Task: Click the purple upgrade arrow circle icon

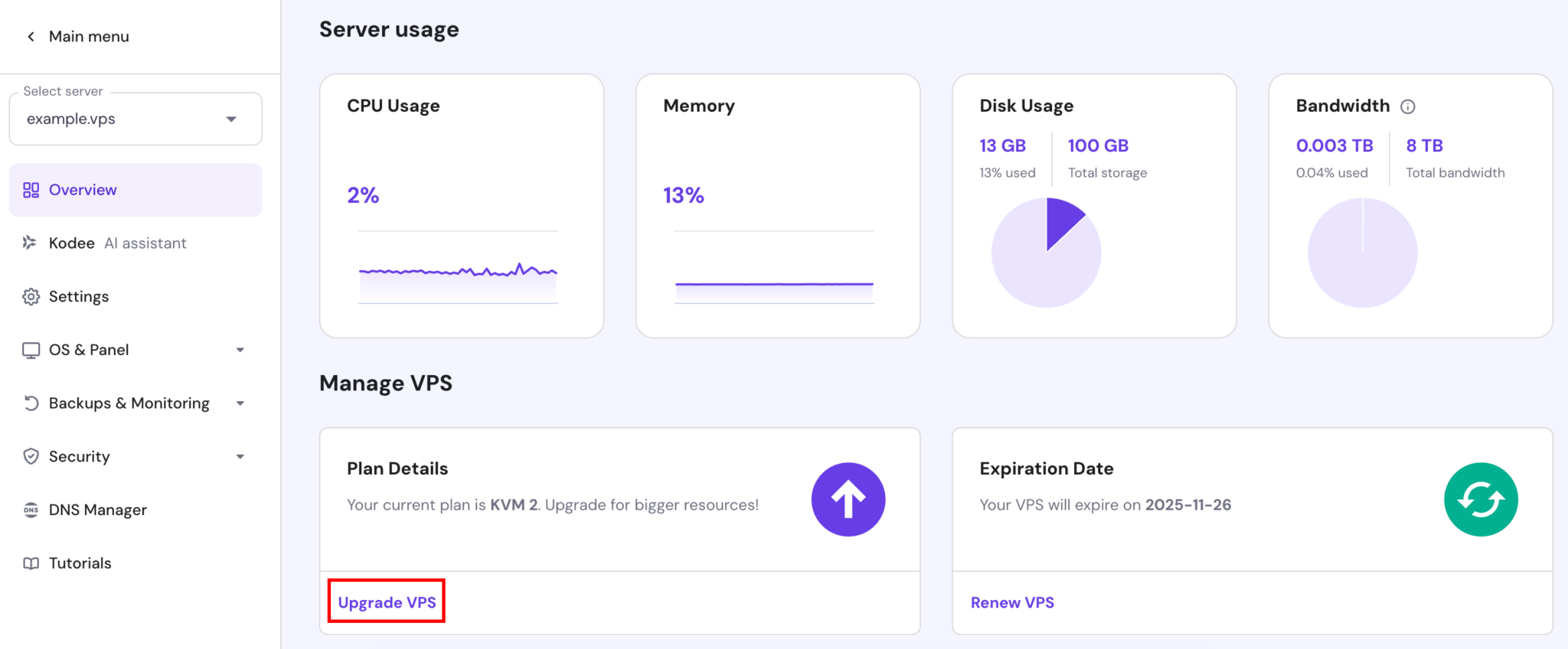Action: (848, 499)
